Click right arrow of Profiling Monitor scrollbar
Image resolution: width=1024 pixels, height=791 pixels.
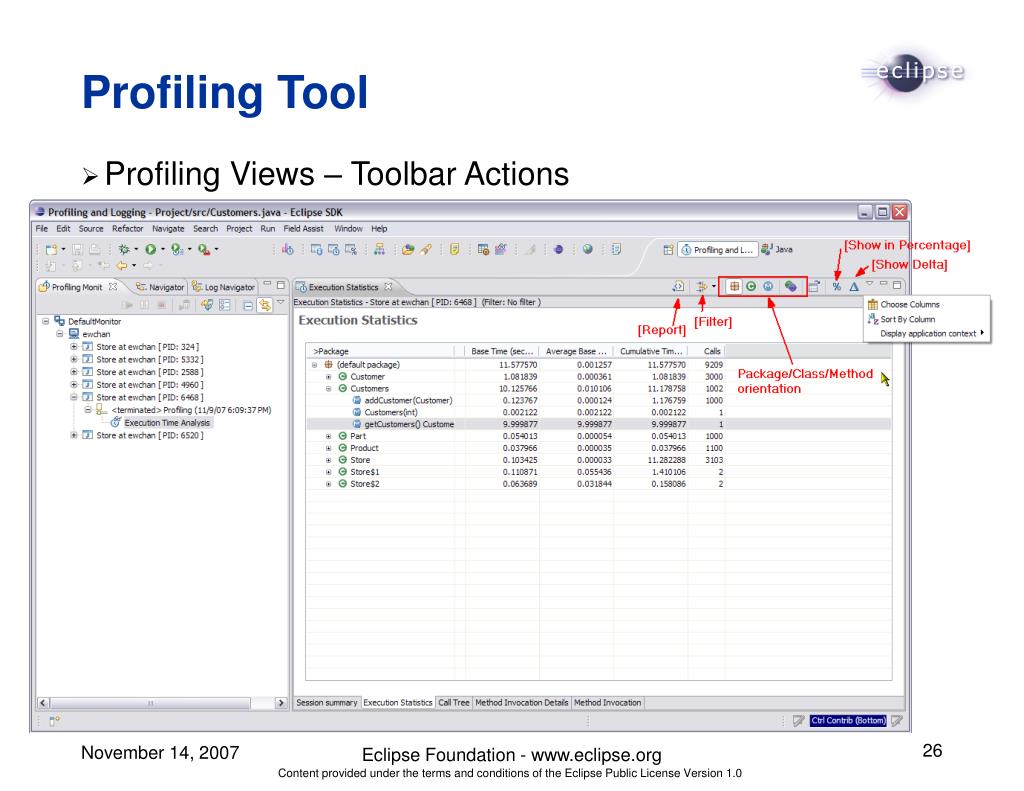(281, 703)
